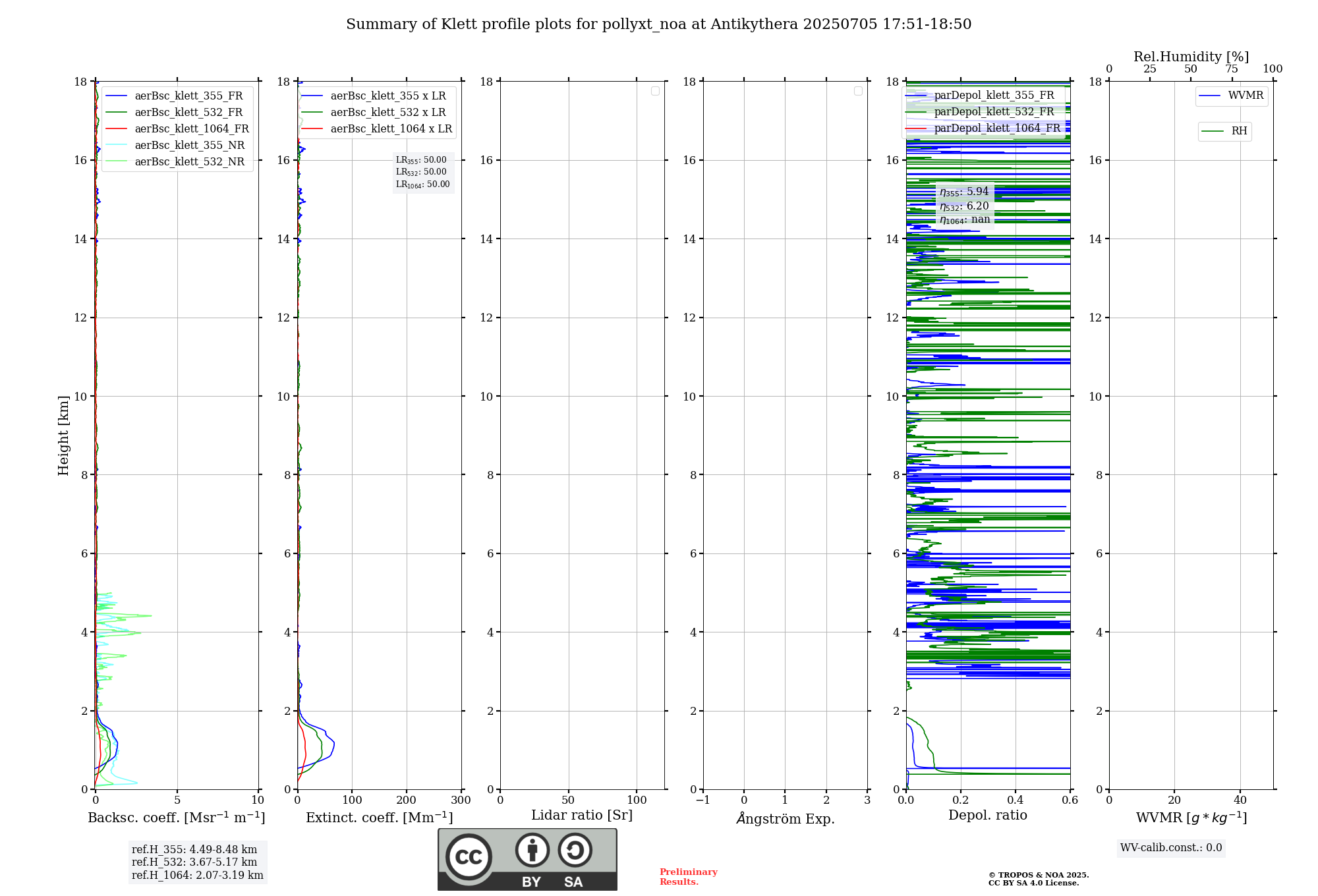The height and width of the screenshot is (896, 1318).
Task: Click the aerBsc_klett_1064 x LR legend entry
Action: pos(391,128)
